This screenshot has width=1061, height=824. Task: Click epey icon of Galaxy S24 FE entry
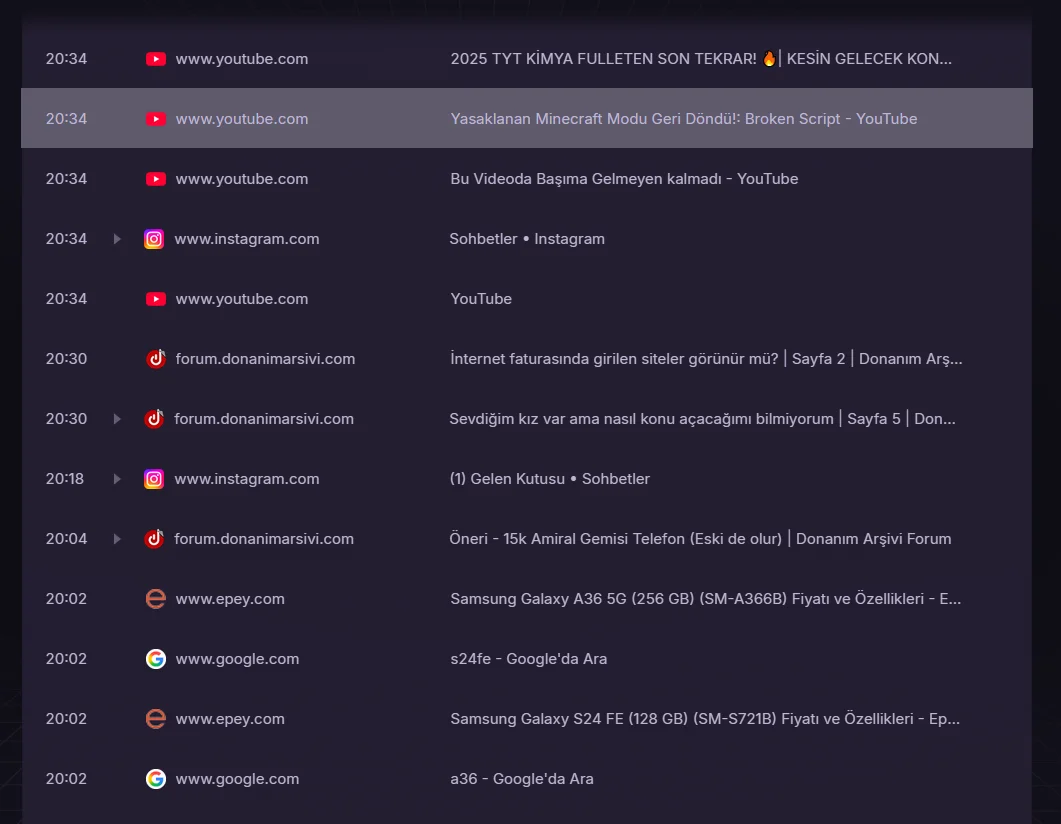[156, 719]
